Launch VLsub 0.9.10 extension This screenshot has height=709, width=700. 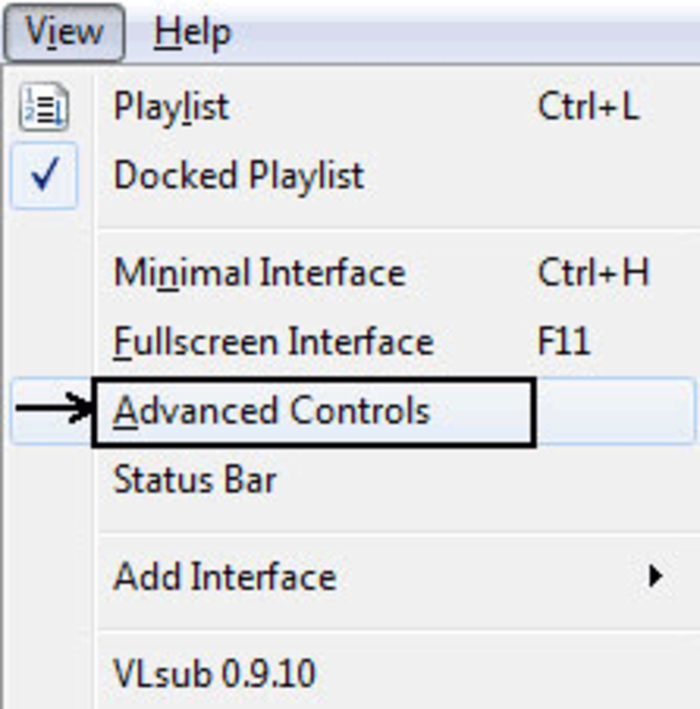click(x=214, y=674)
